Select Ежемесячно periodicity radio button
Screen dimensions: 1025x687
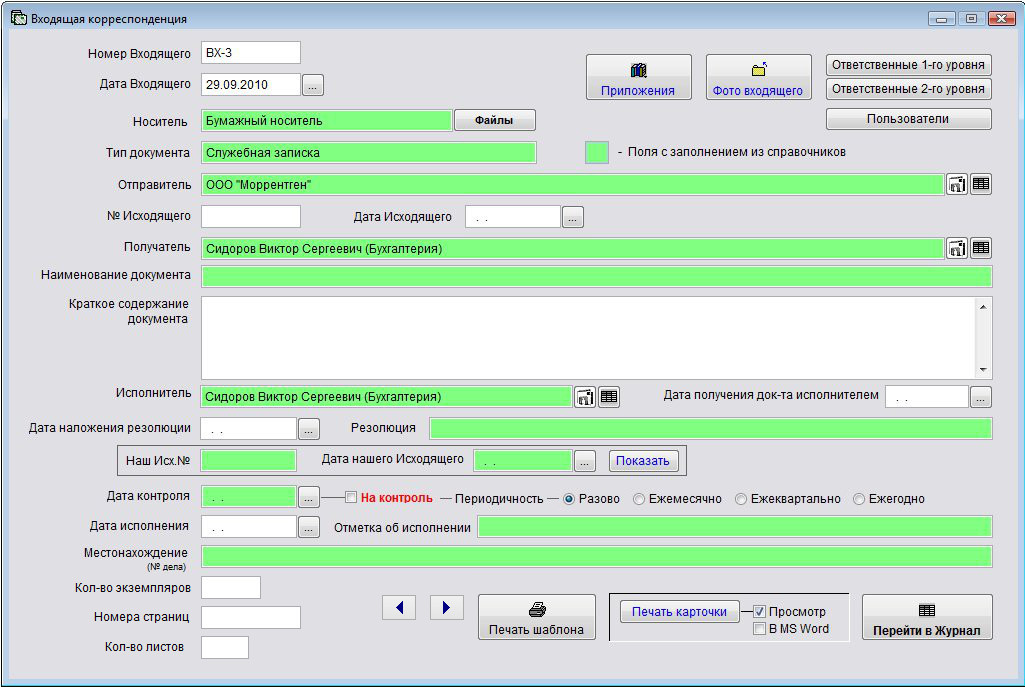[x=641, y=499]
